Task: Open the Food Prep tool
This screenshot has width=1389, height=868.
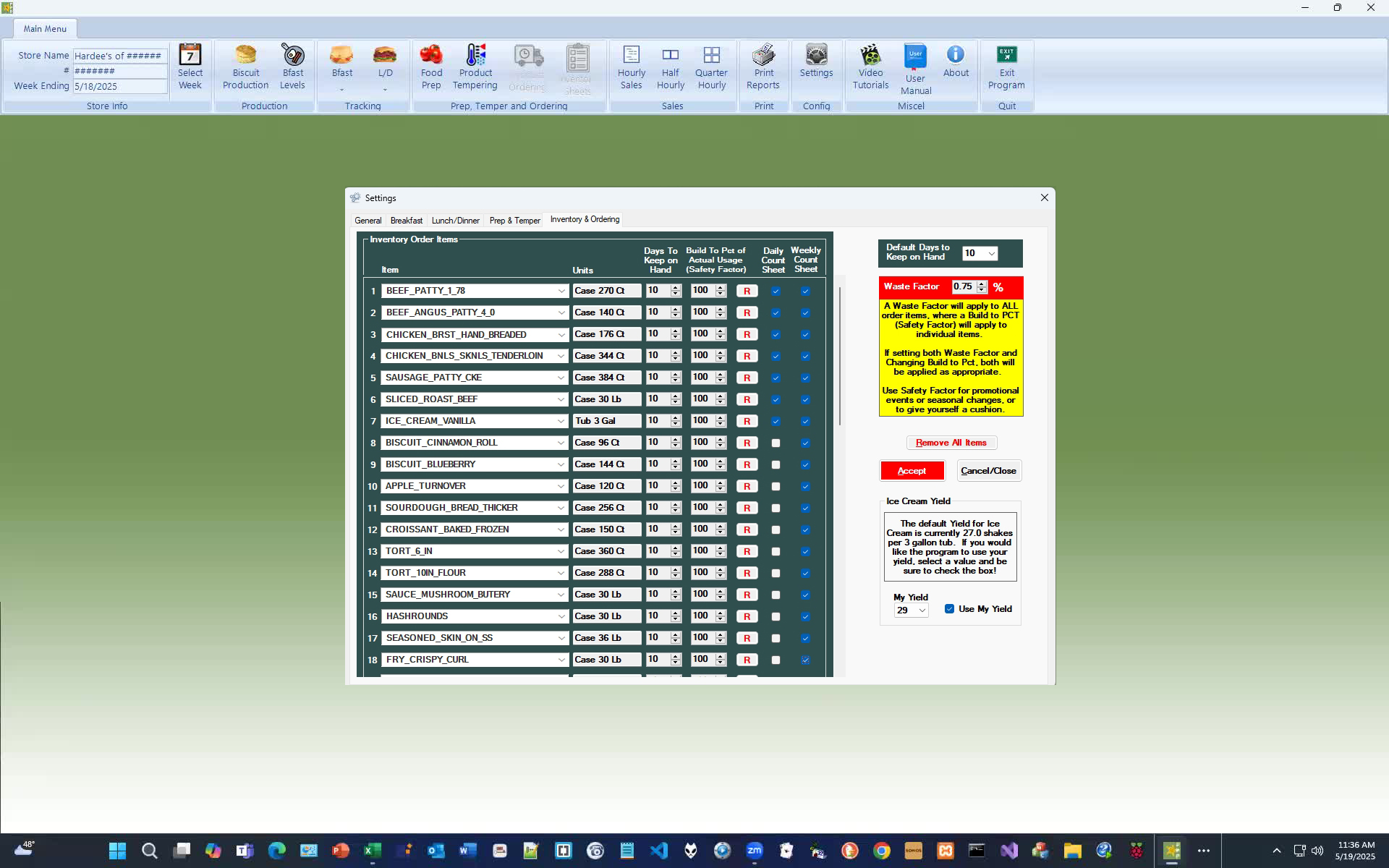Action: pos(431,67)
